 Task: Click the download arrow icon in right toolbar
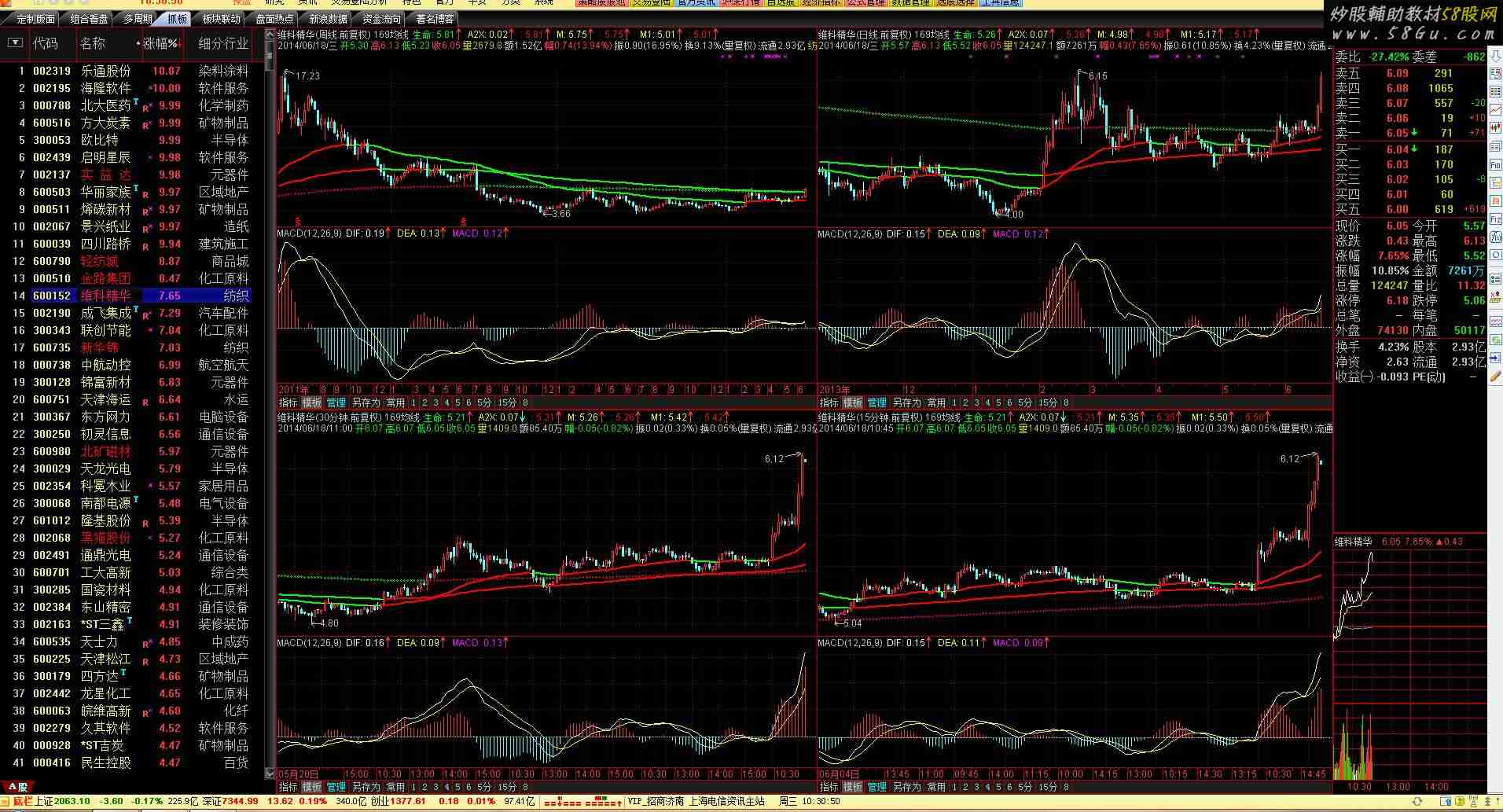point(1494,55)
